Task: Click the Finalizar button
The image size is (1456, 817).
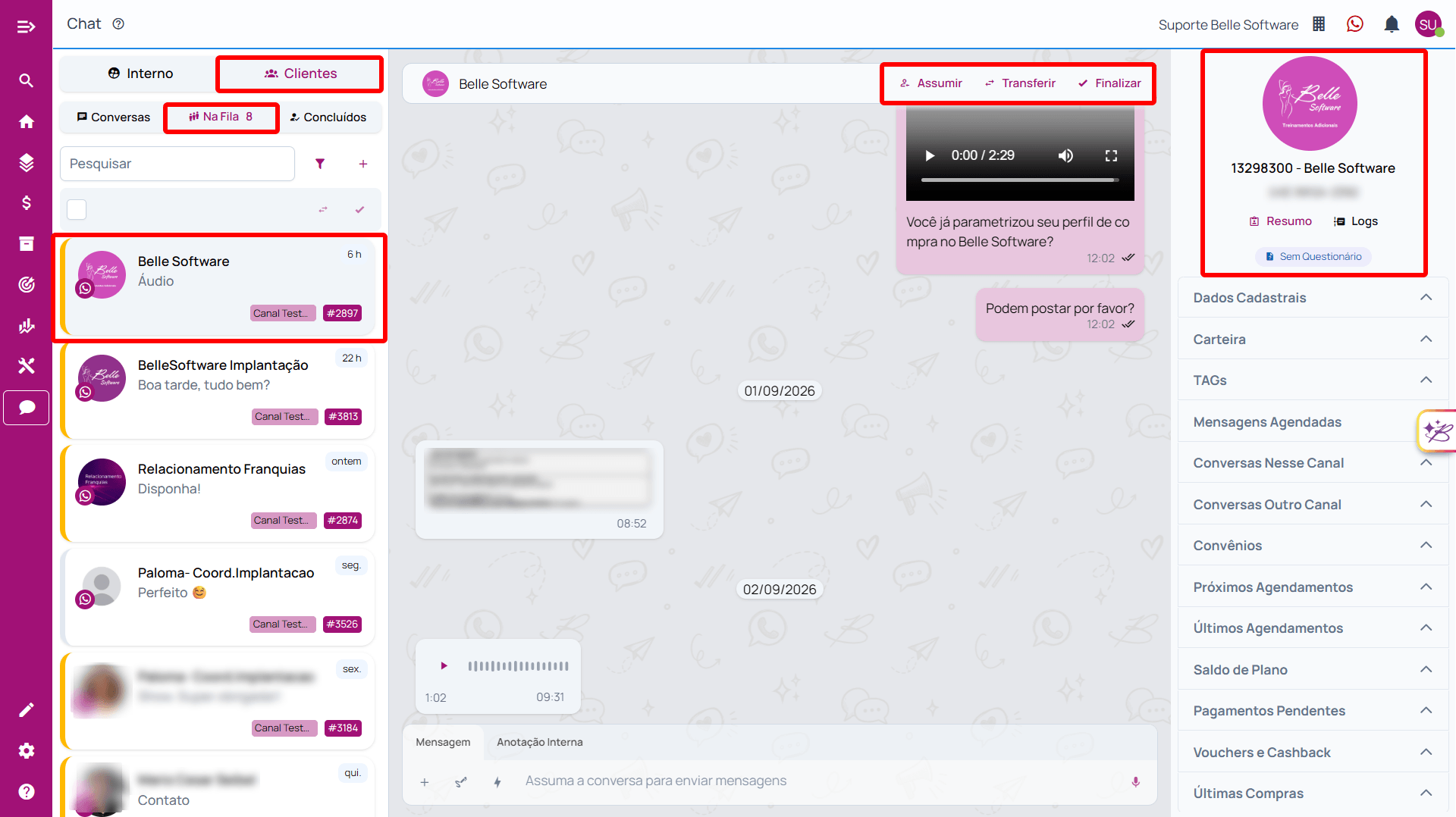Action: (1109, 83)
